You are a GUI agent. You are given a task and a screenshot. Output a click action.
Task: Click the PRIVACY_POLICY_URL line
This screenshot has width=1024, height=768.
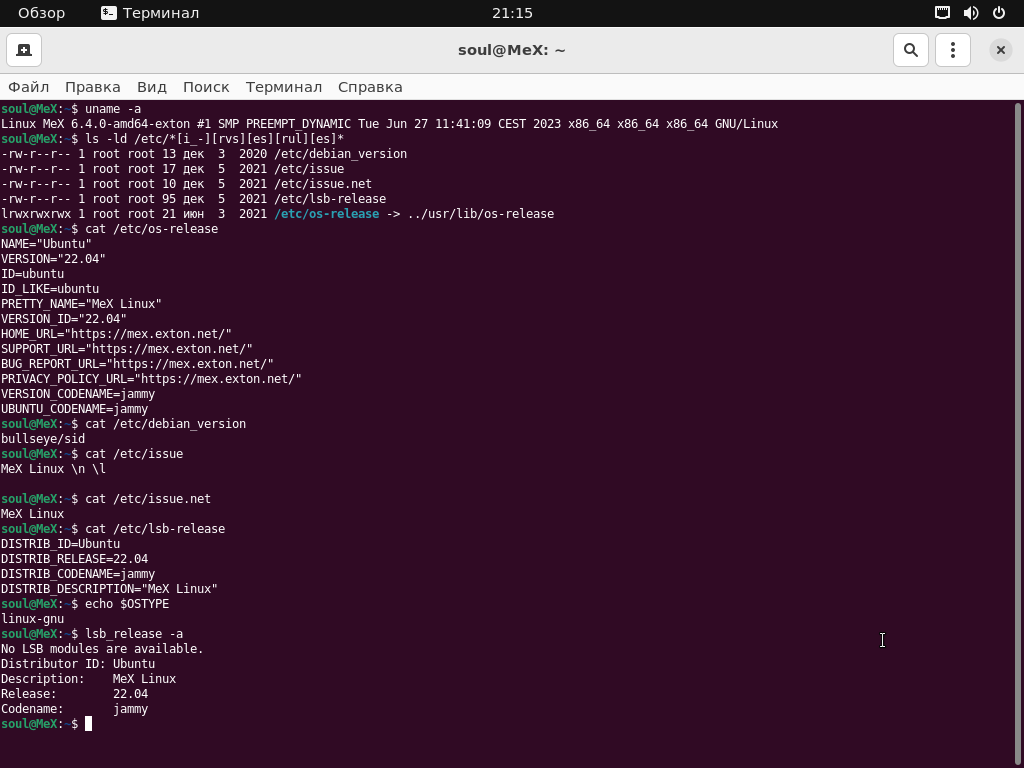[151, 379]
